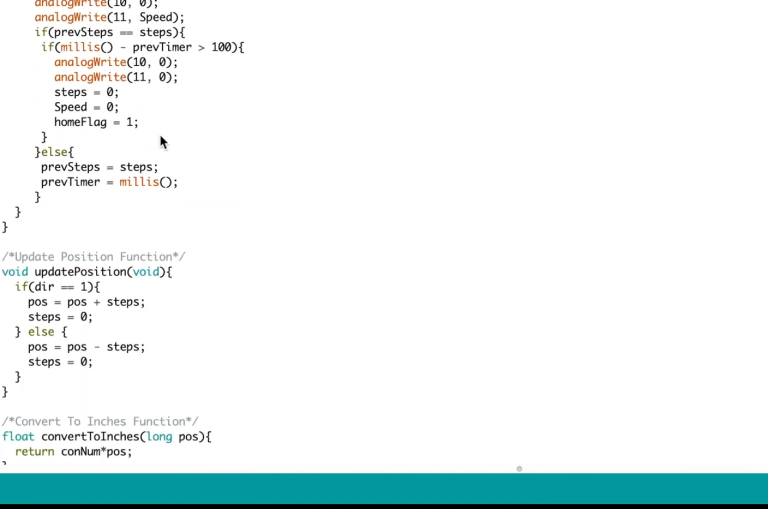Click the Speed = 0 statement
Image resolution: width=768 pixels, height=509 pixels.
click(86, 107)
